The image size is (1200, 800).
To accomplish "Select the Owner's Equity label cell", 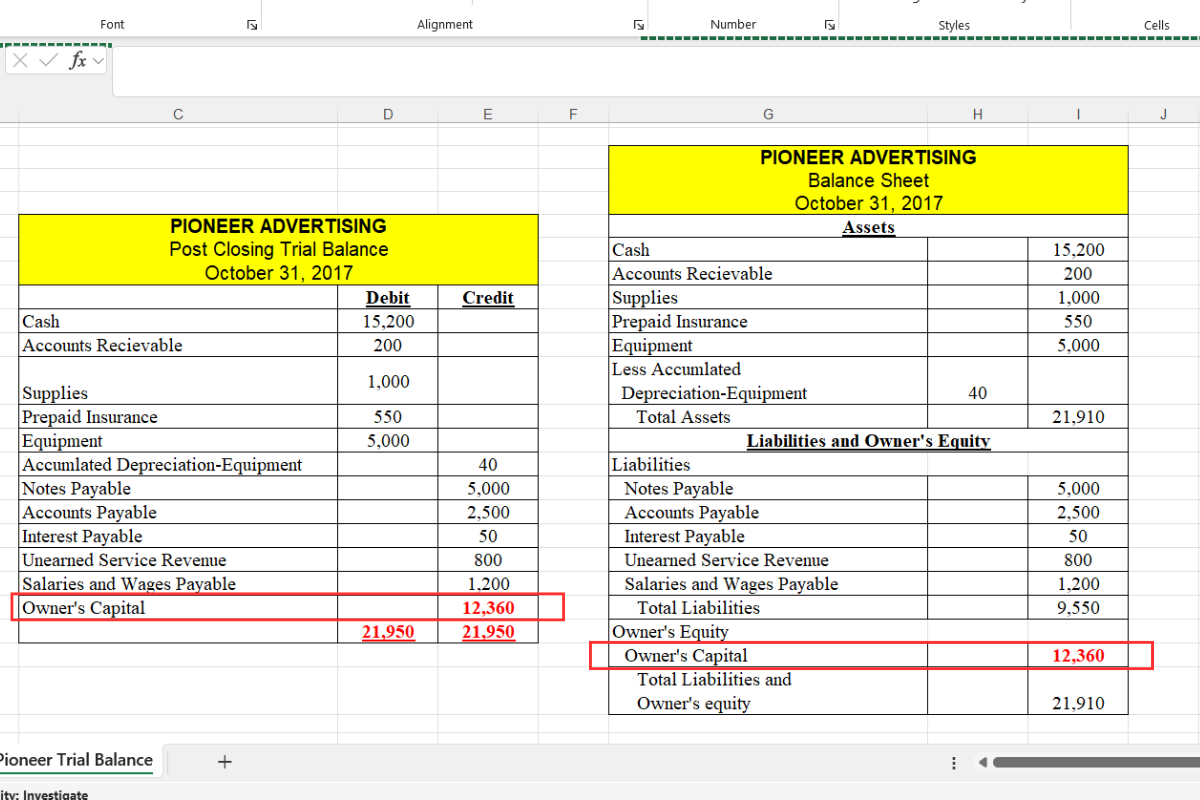I will tap(768, 632).
